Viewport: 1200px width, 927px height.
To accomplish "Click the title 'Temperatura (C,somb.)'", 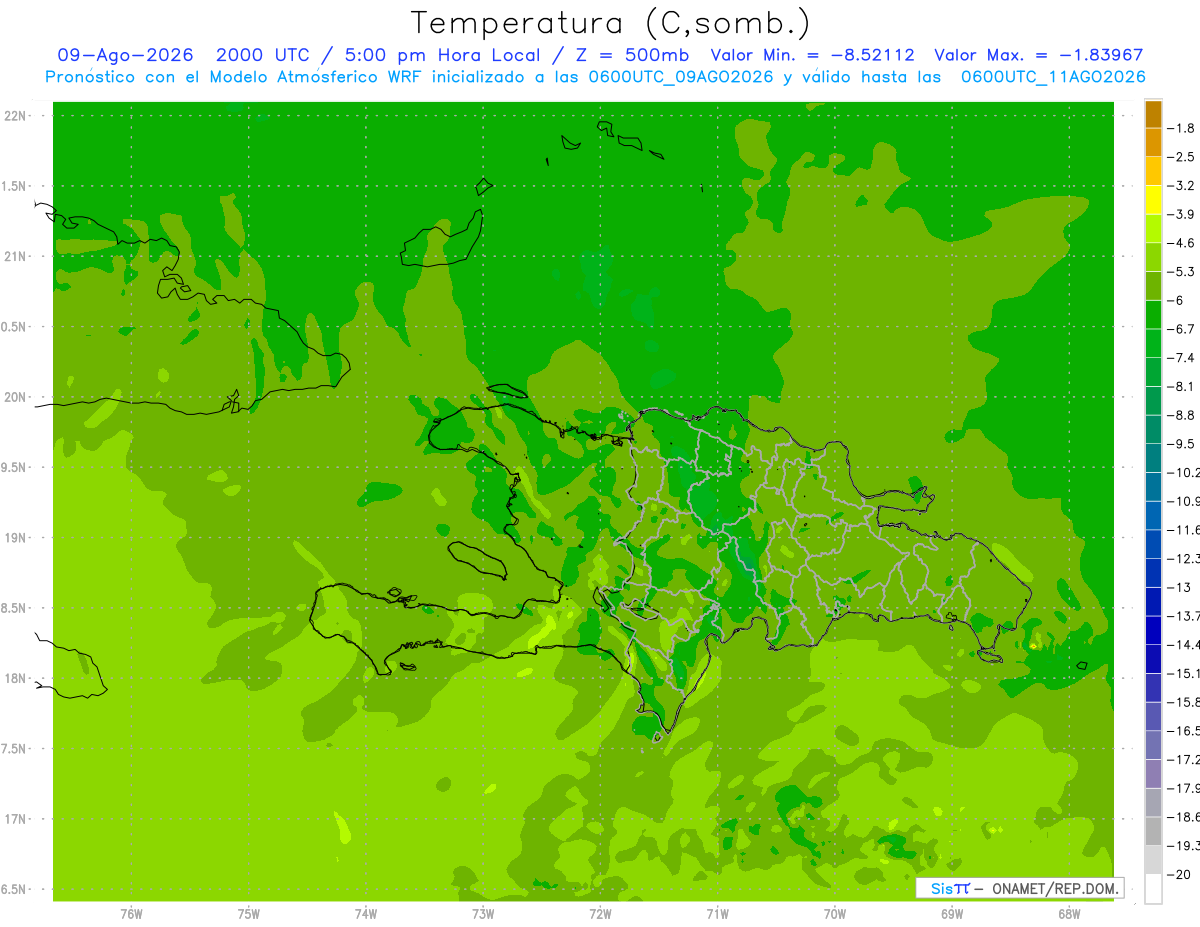I will click(611, 23).
